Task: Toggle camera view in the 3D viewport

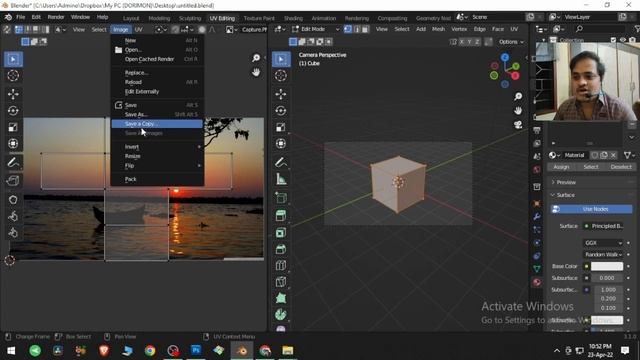Action: click(x=518, y=125)
